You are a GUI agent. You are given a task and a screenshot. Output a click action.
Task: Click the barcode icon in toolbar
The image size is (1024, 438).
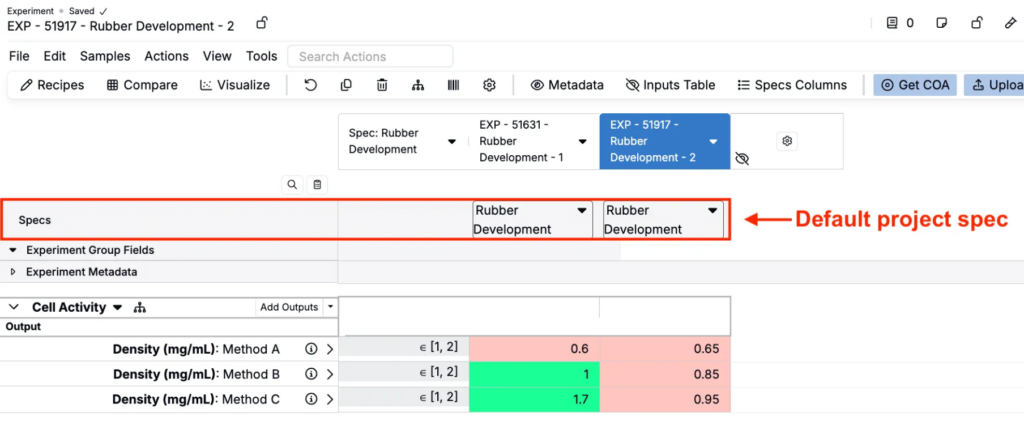point(453,85)
